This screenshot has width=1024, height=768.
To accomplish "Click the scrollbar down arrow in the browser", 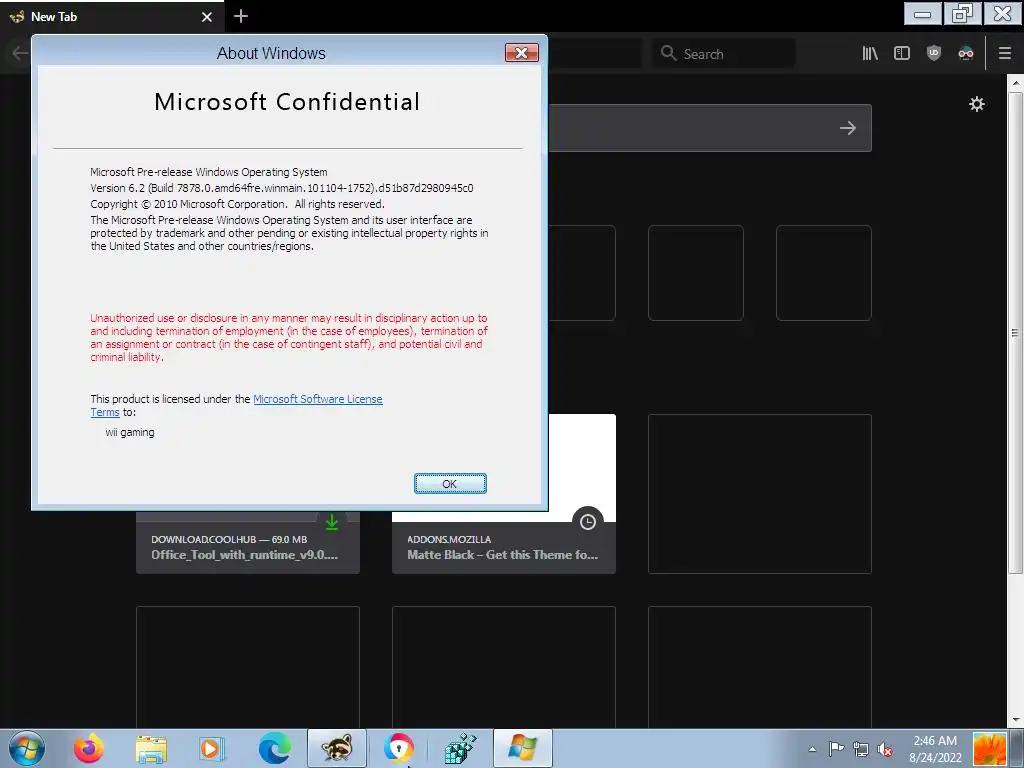I will tap(1015, 720).
